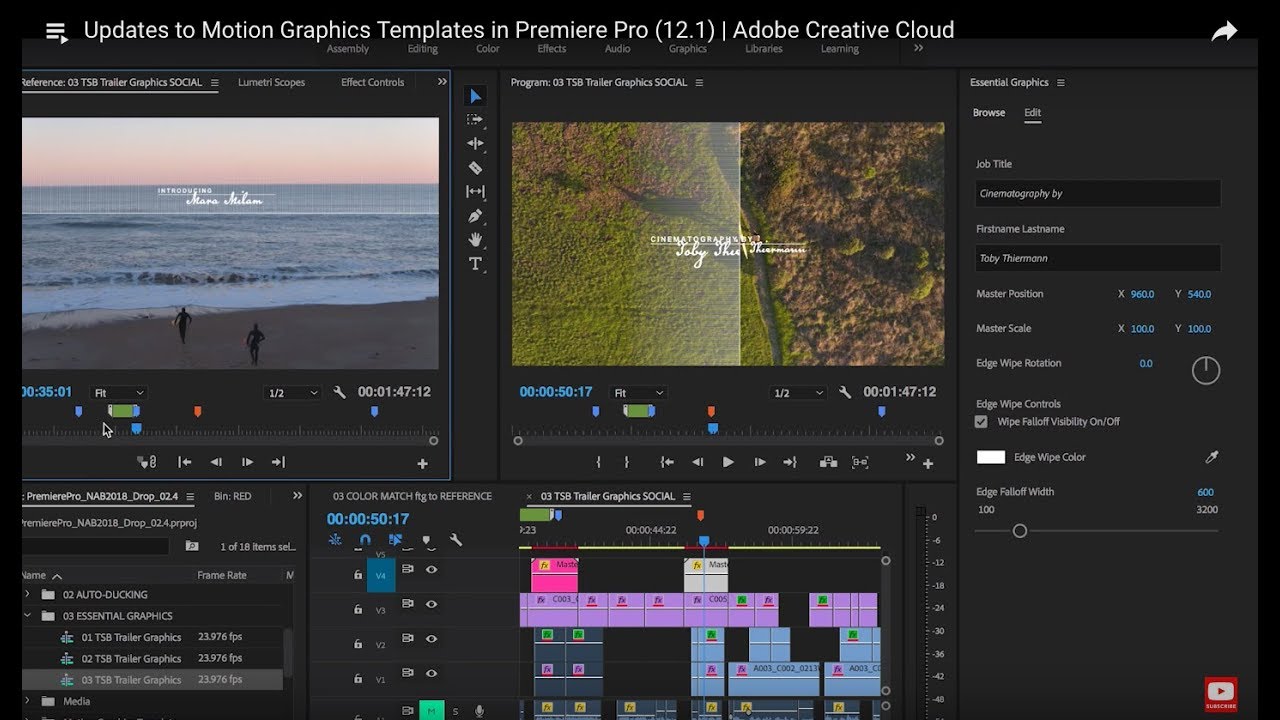The height and width of the screenshot is (720, 1280).
Task: Select the Type tool
Action: click(475, 264)
